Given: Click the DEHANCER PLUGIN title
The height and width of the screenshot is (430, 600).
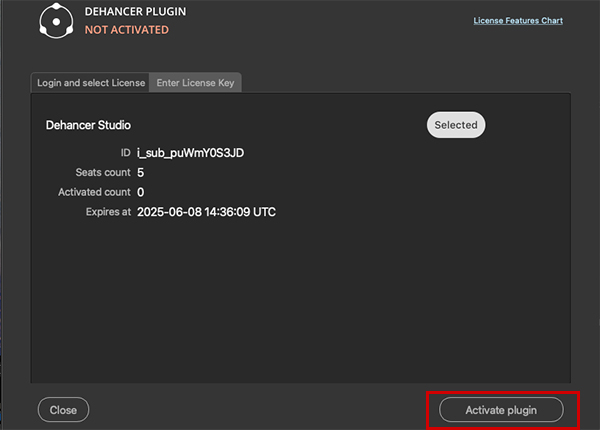Looking at the screenshot, I should 135,12.
